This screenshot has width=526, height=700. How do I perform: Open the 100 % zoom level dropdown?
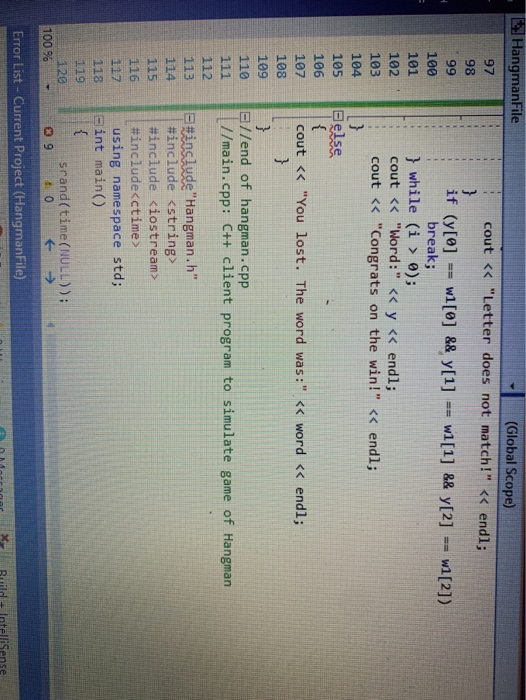click(x=48, y=88)
